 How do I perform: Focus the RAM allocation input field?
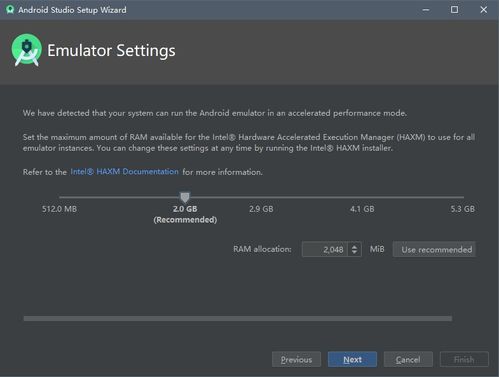[325, 249]
